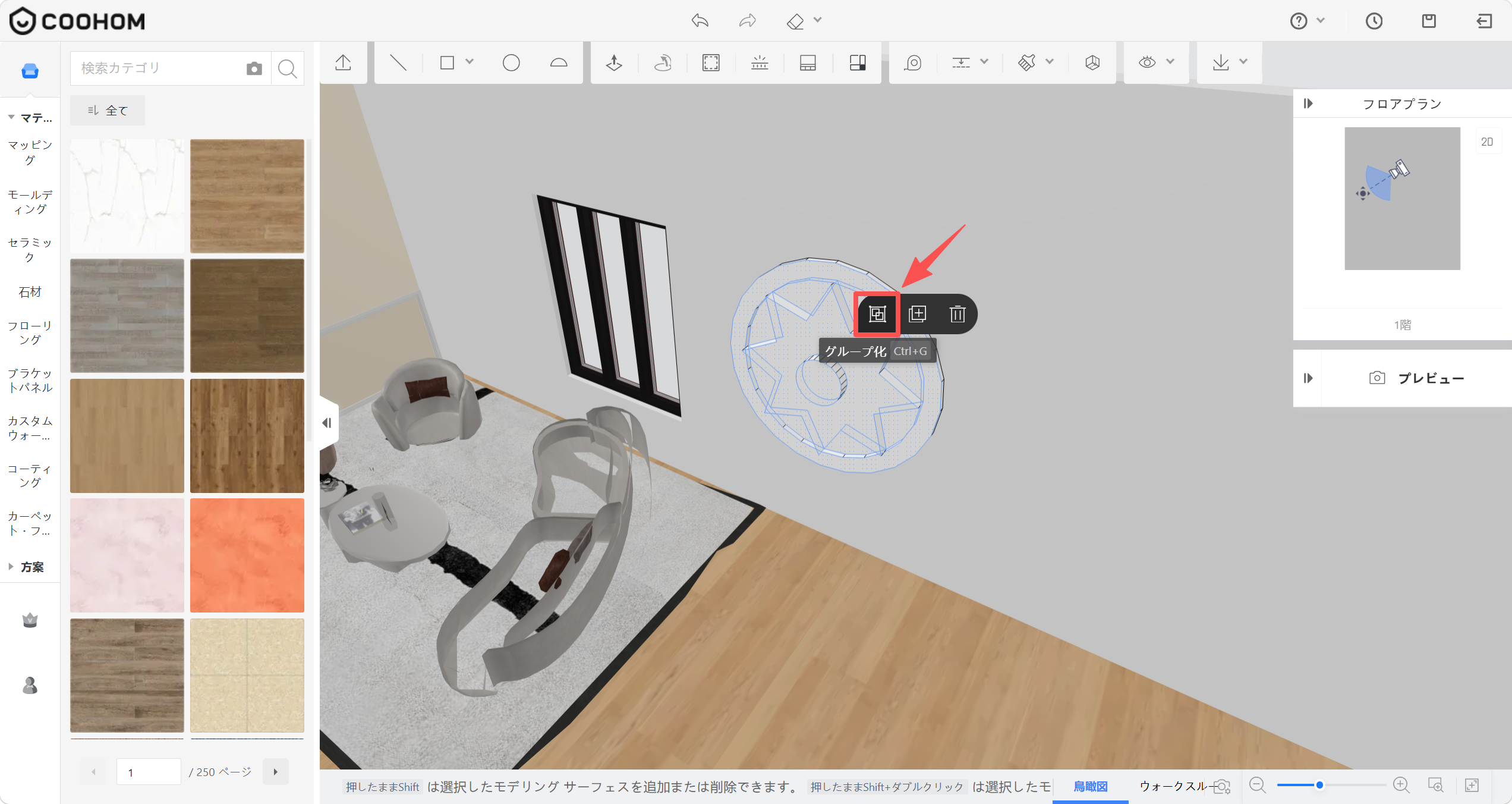Choose the orange material swatch
This screenshot has width=1512, height=804.
[247, 555]
